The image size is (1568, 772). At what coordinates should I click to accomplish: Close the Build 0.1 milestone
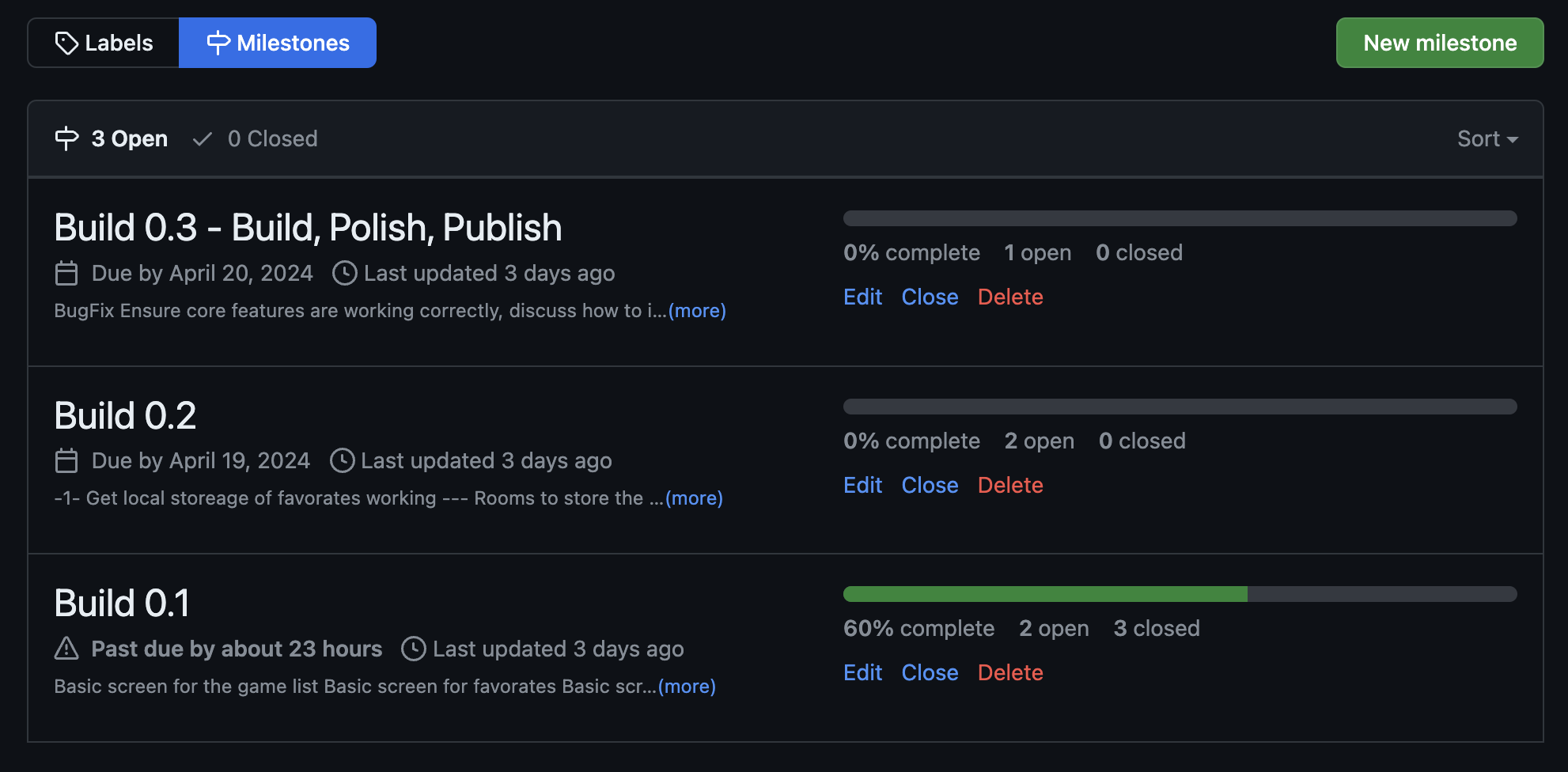(930, 672)
